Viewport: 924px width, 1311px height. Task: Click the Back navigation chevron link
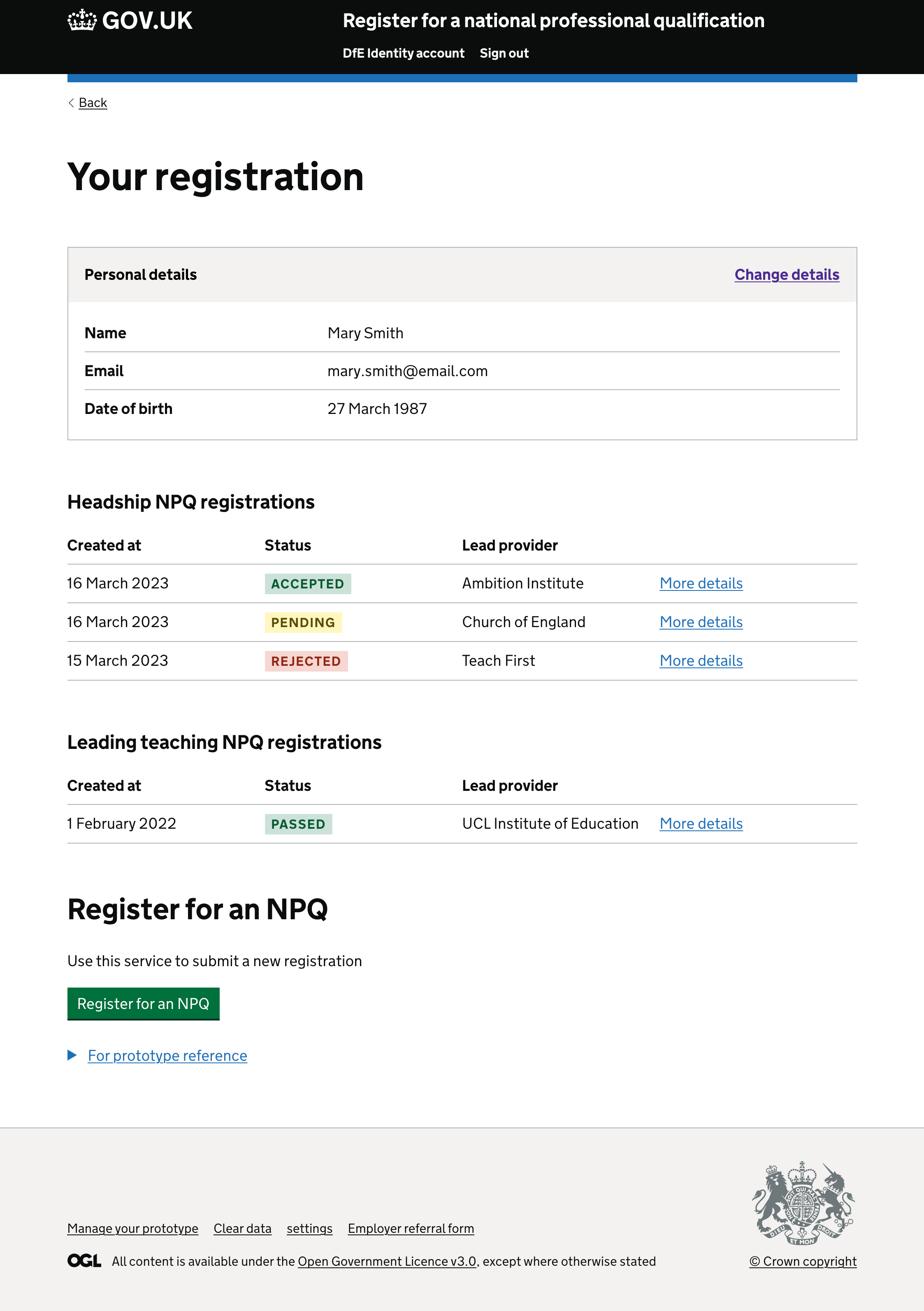[x=87, y=102]
